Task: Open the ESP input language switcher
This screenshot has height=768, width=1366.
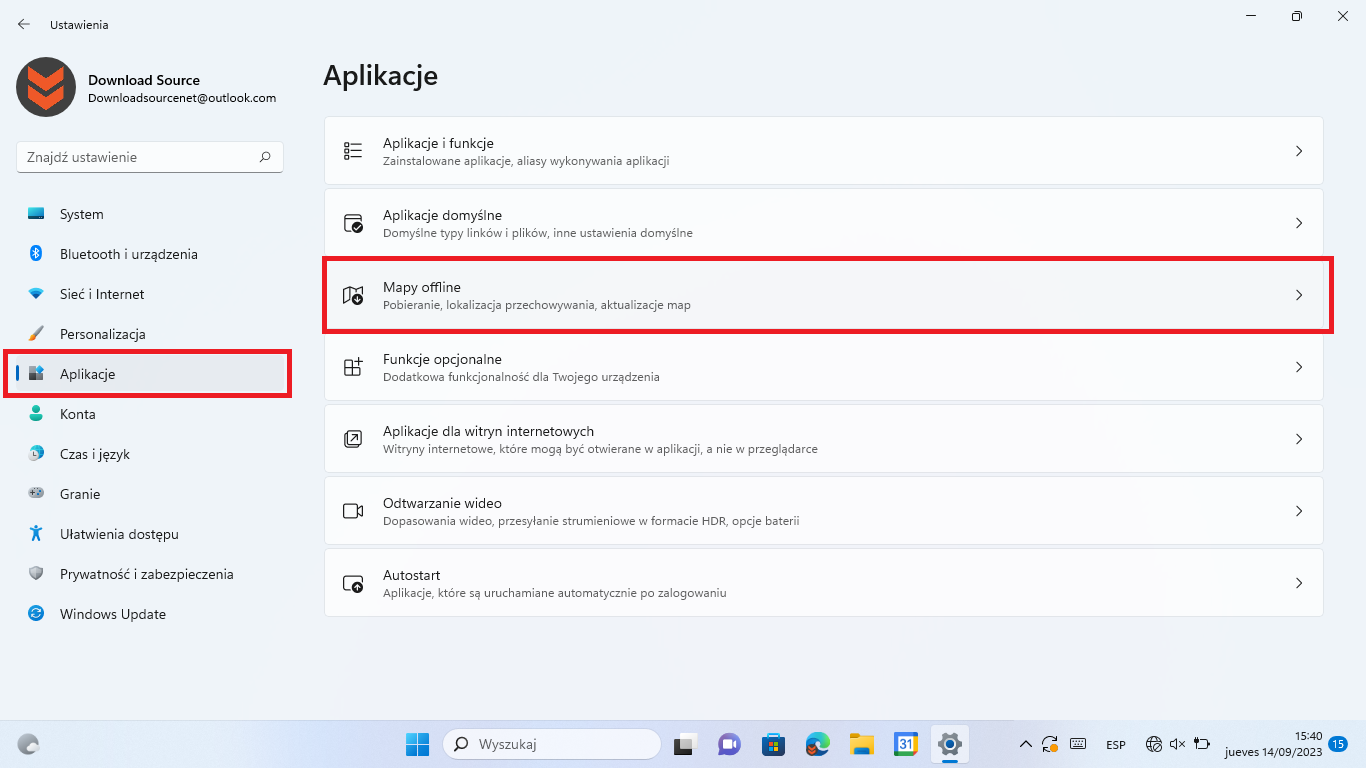Action: (1116, 745)
